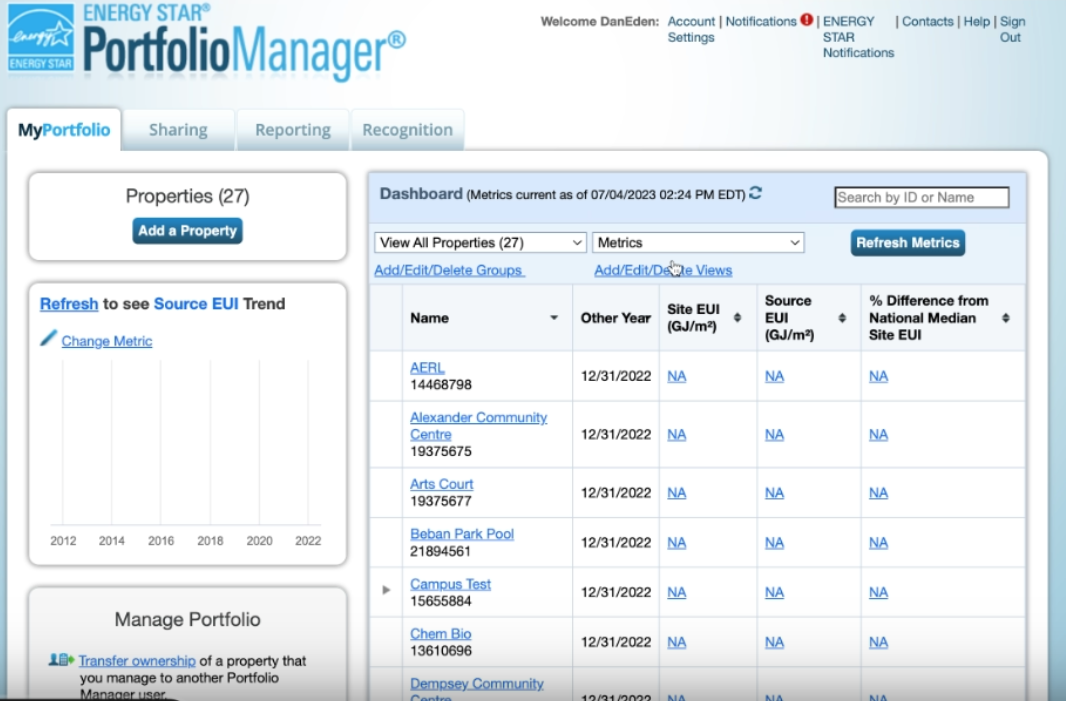
Task: Click the dashboard refresh arrows icon
Action: click(755, 194)
